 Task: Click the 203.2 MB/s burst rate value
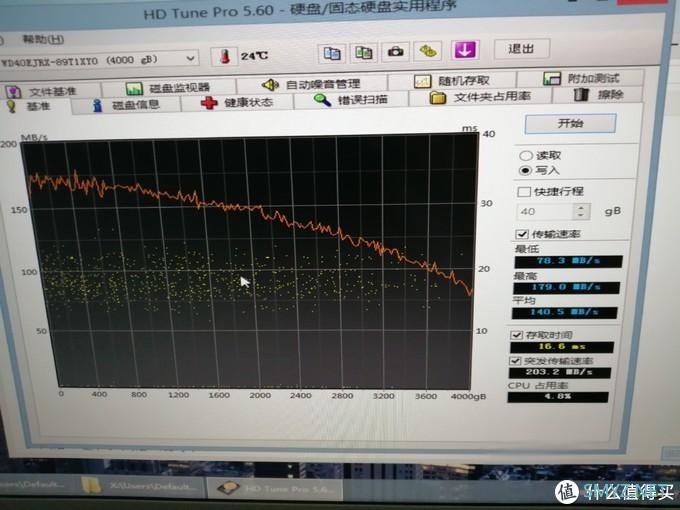(560, 373)
